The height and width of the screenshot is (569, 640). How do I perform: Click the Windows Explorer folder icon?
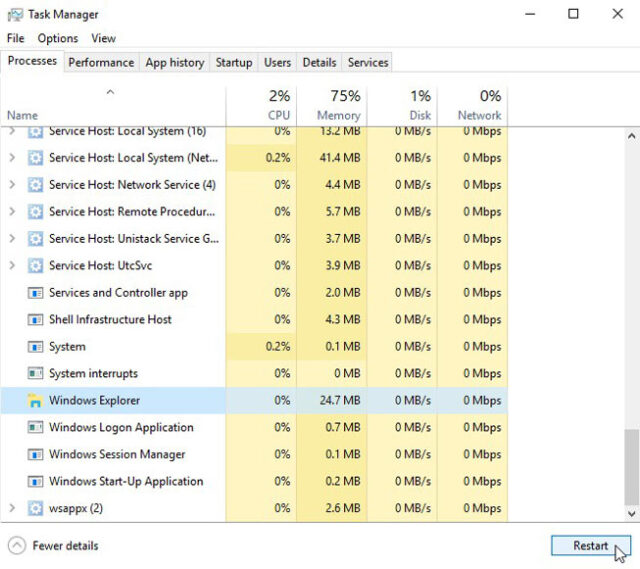(x=35, y=401)
